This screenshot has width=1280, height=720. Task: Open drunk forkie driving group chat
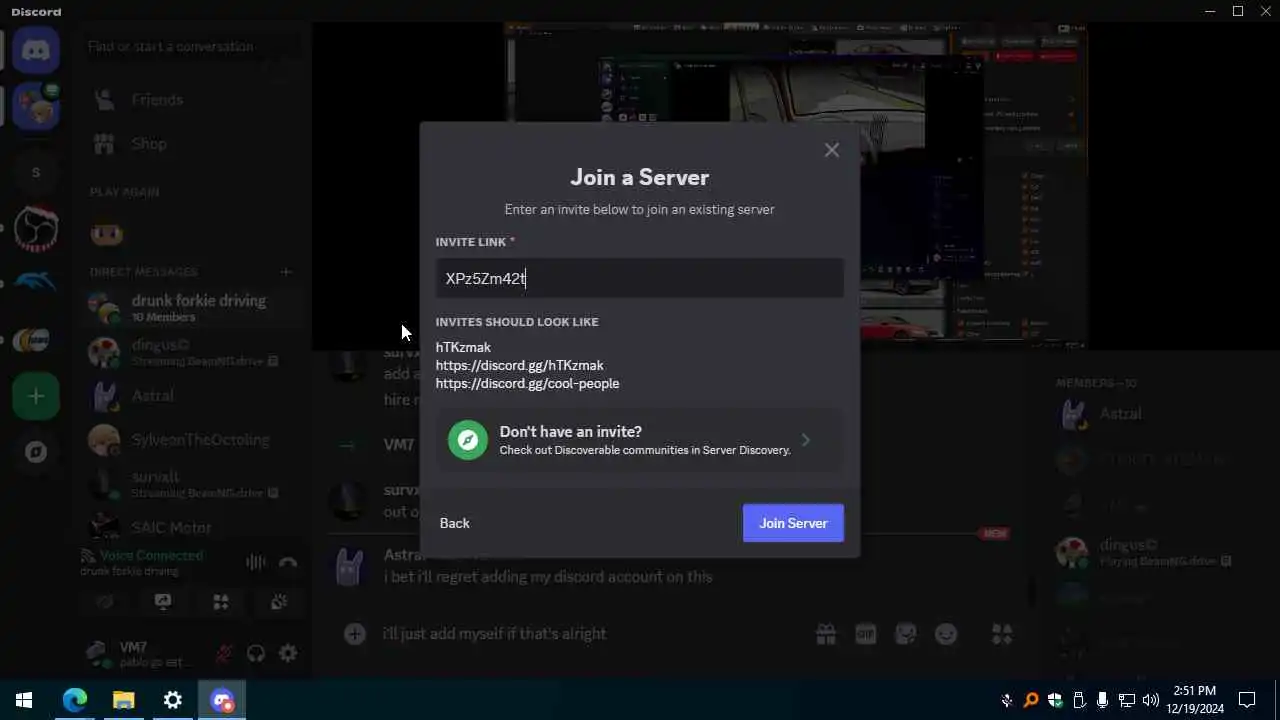coord(192,307)
